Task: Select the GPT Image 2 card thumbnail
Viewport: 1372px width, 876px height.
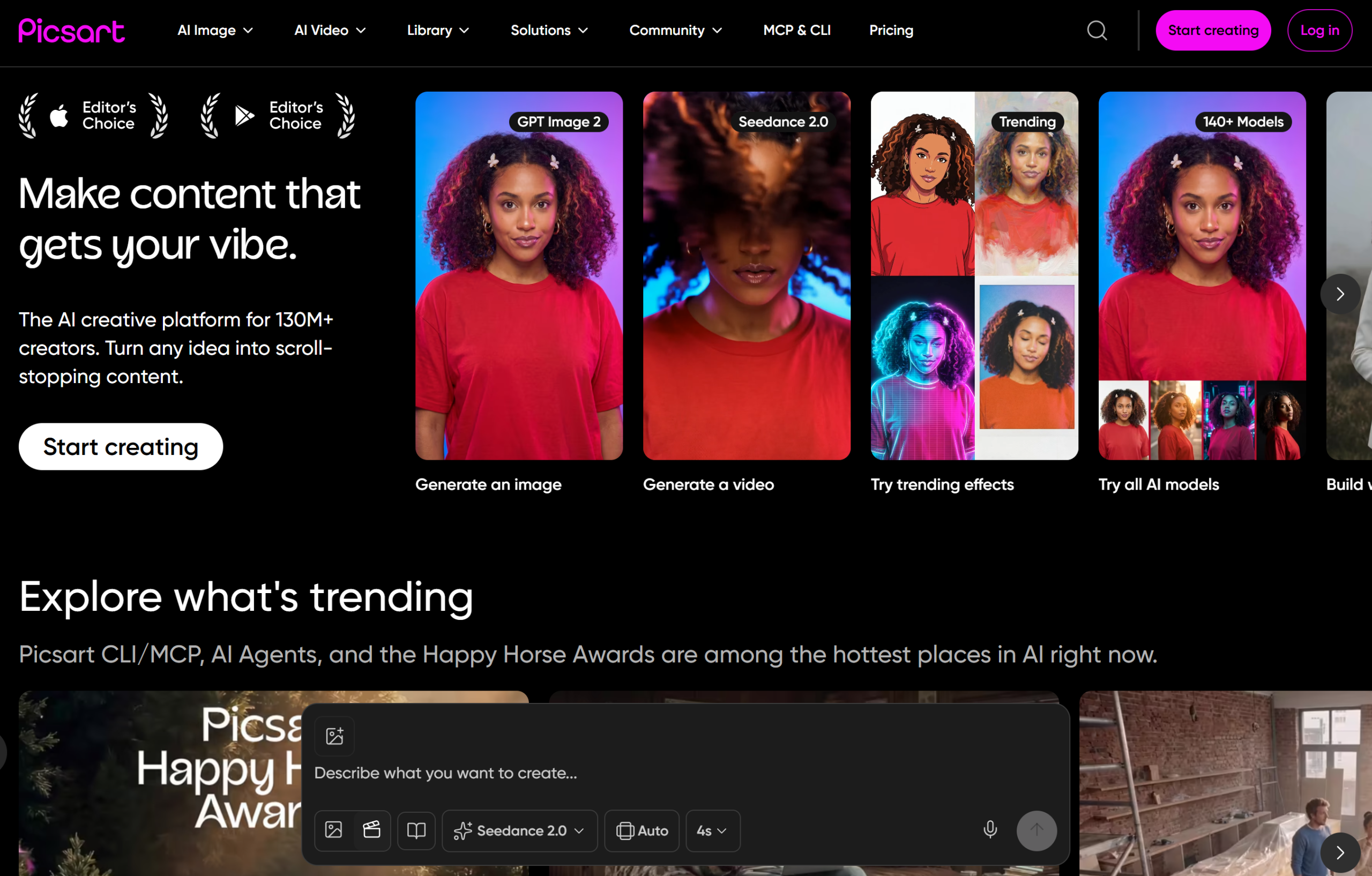Action: tap(519, 276)
